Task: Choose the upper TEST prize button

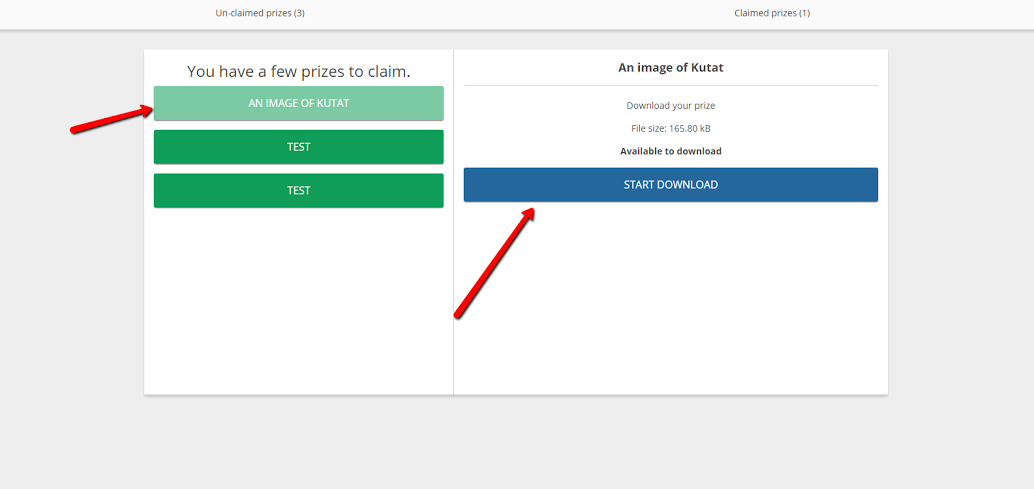Action: click(x=299, y=147)
